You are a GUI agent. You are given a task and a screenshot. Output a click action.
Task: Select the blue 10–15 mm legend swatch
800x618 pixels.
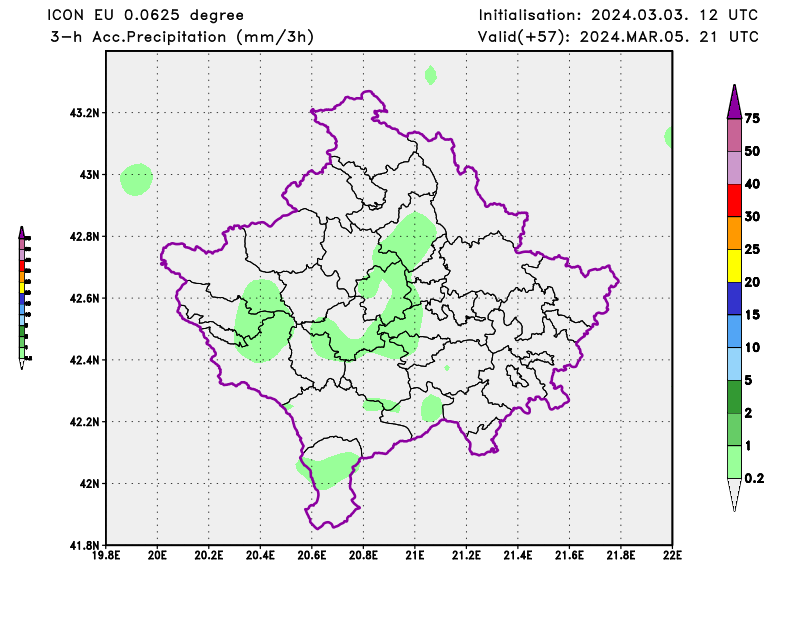(734, 331)
